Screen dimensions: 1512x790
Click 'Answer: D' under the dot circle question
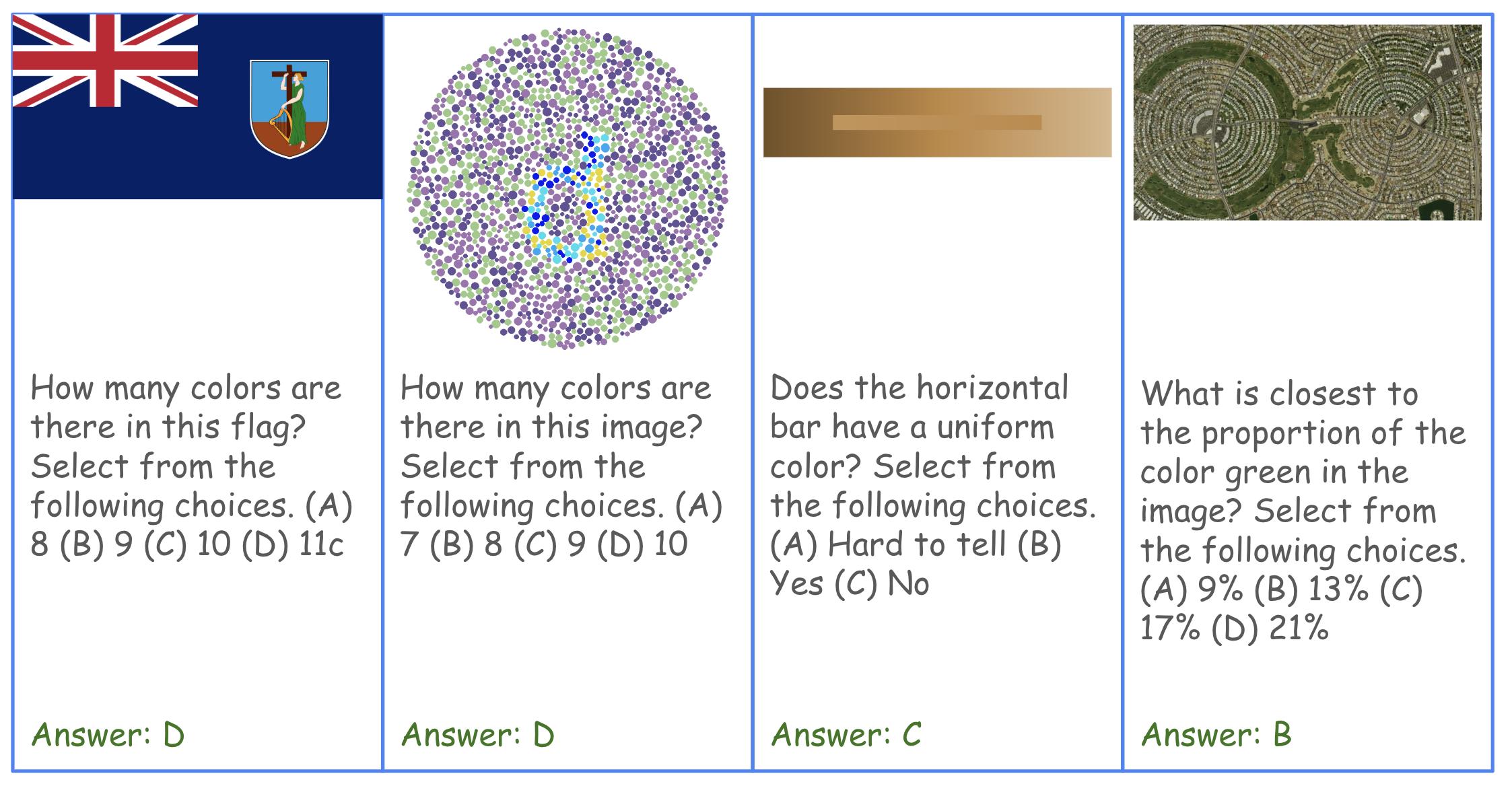coord(477,735)
